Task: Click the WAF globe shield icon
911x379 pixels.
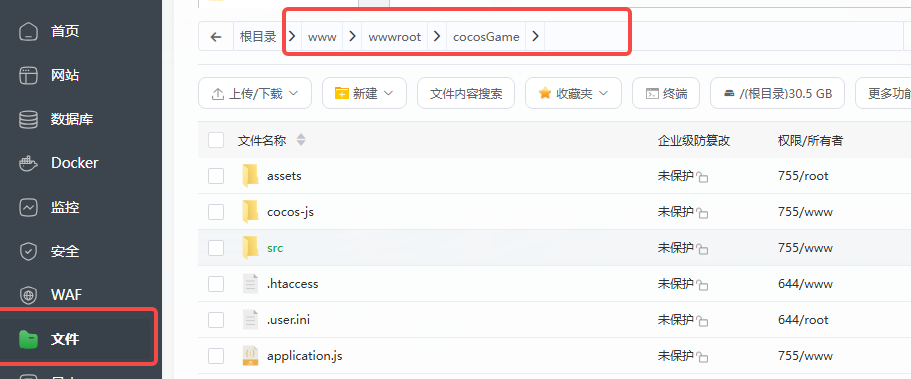Action: 28,295
